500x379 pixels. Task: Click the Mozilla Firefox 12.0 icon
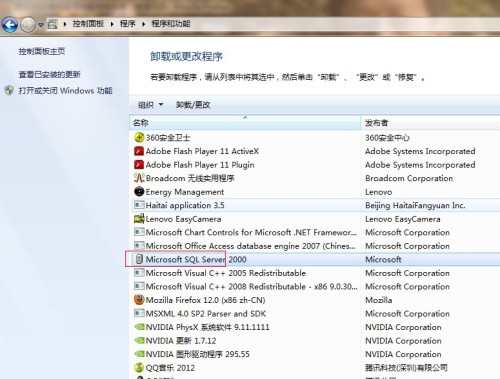(139, 300)
